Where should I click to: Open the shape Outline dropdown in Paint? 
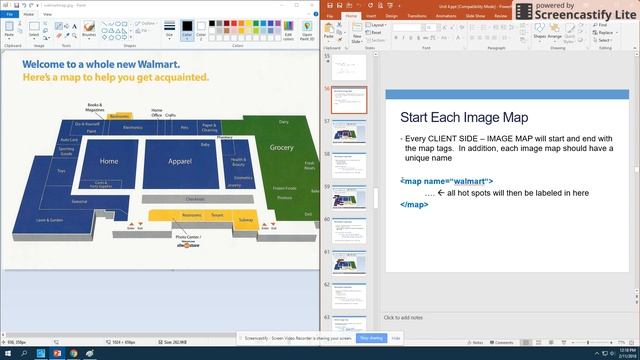(147, 23)
